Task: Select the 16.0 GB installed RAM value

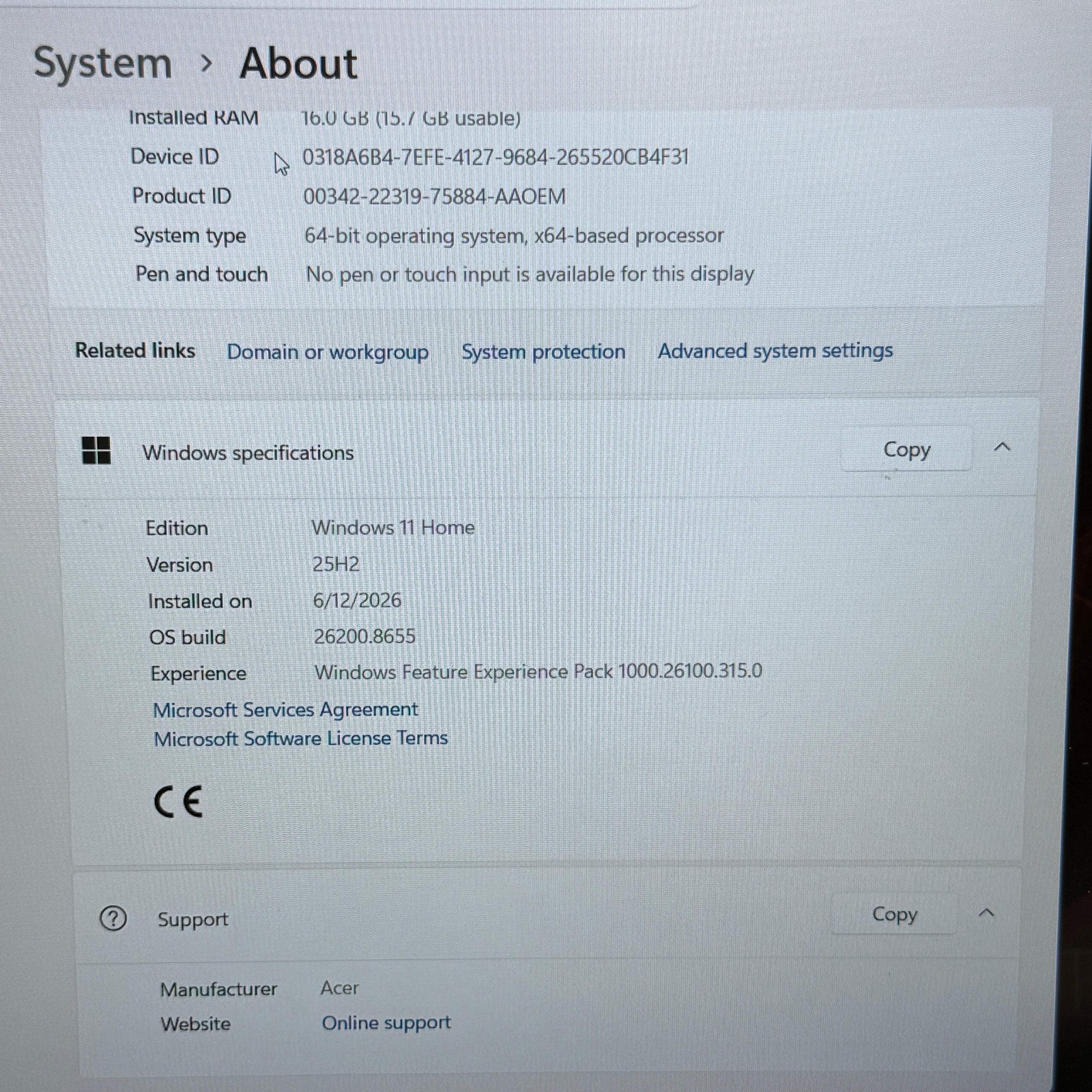Action: [410, 118]
